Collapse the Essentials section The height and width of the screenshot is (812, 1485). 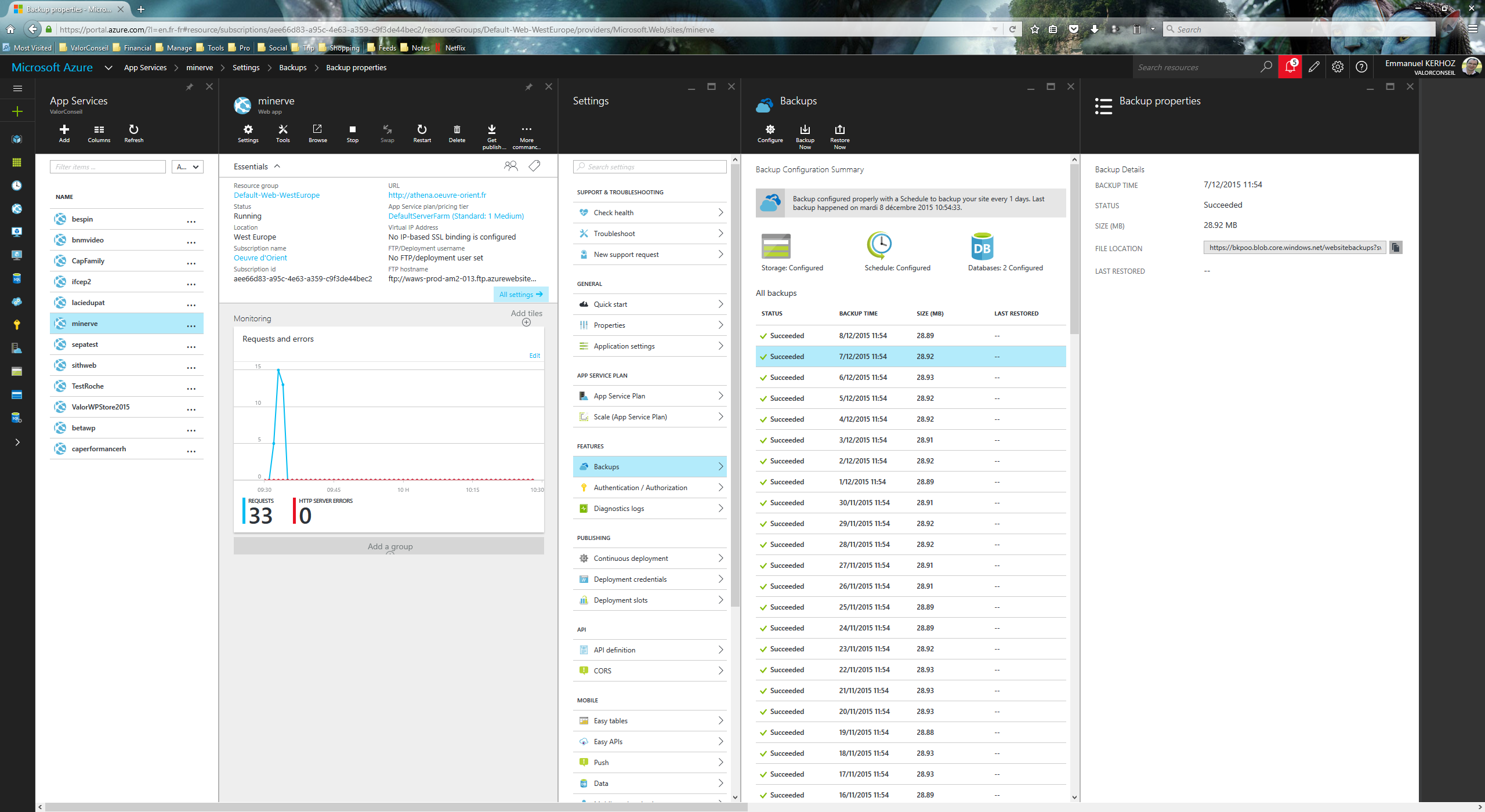(x=277, y=166)
